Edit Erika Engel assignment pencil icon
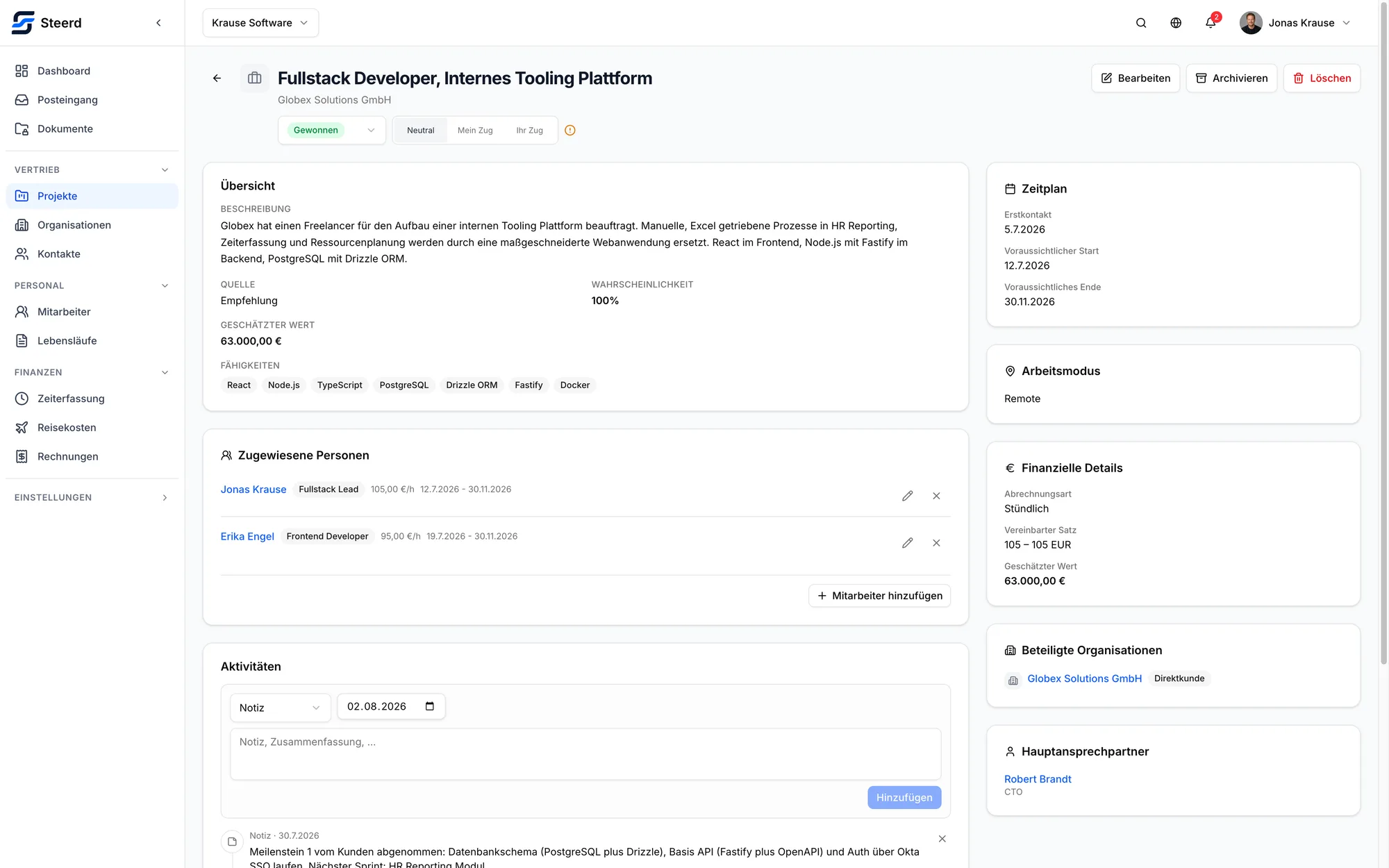This screenshot has height=868, width=1389. point(907,543)
